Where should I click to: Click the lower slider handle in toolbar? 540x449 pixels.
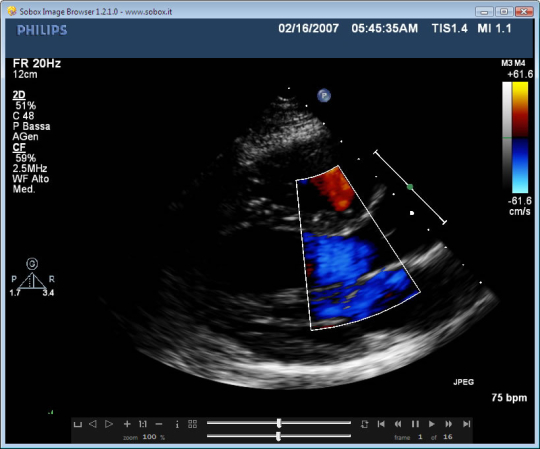[x=279, y=436]
